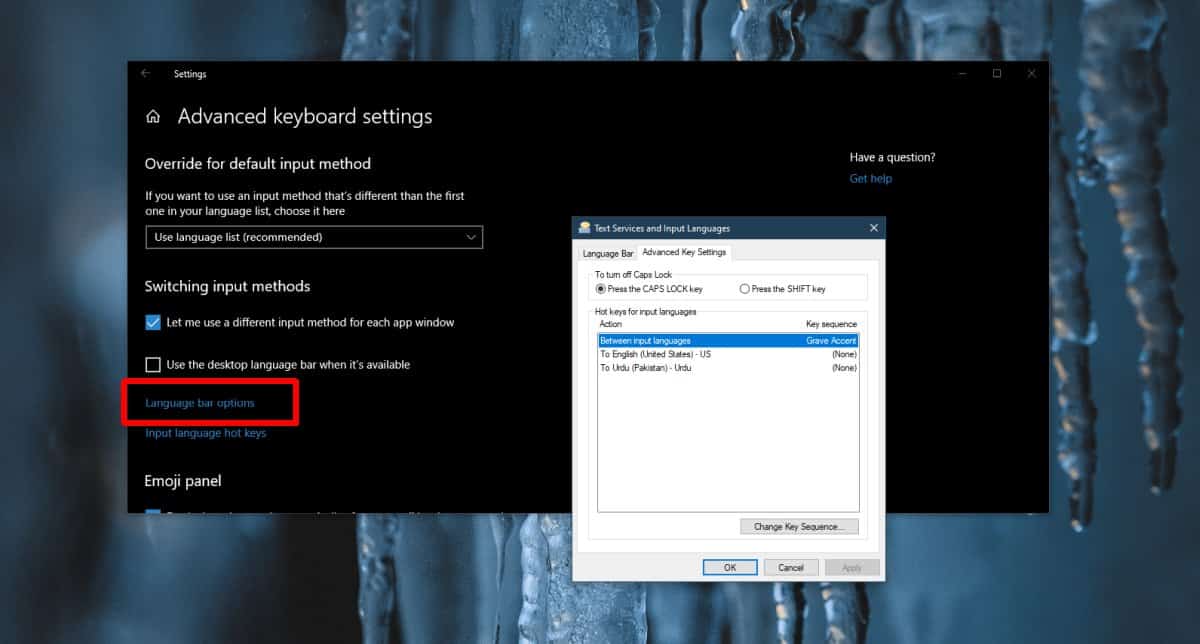
Task: Cancel the Text Services dialog
Action: point(791,567)
